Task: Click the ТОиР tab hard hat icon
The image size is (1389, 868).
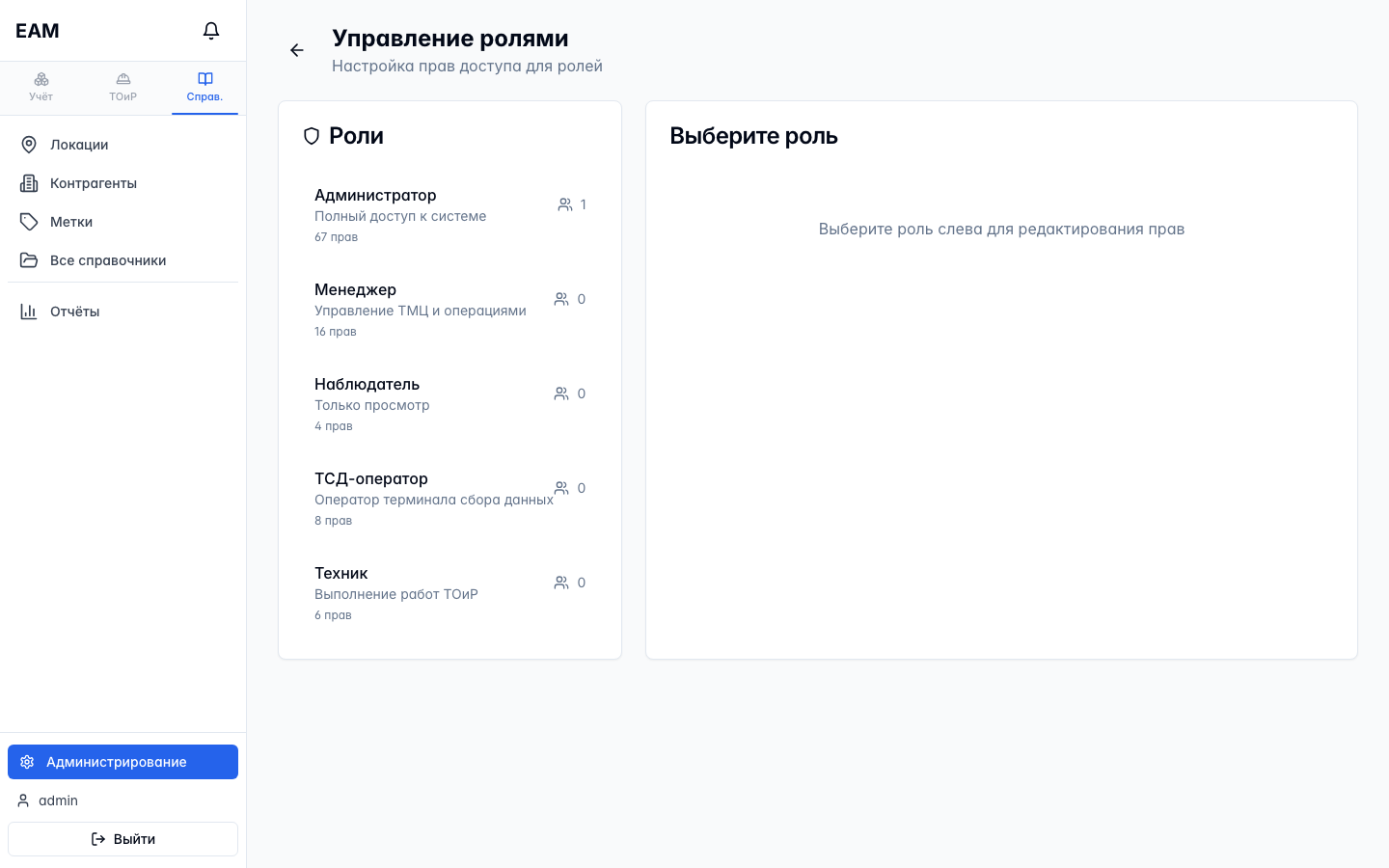Action: (x=123, y=79)
